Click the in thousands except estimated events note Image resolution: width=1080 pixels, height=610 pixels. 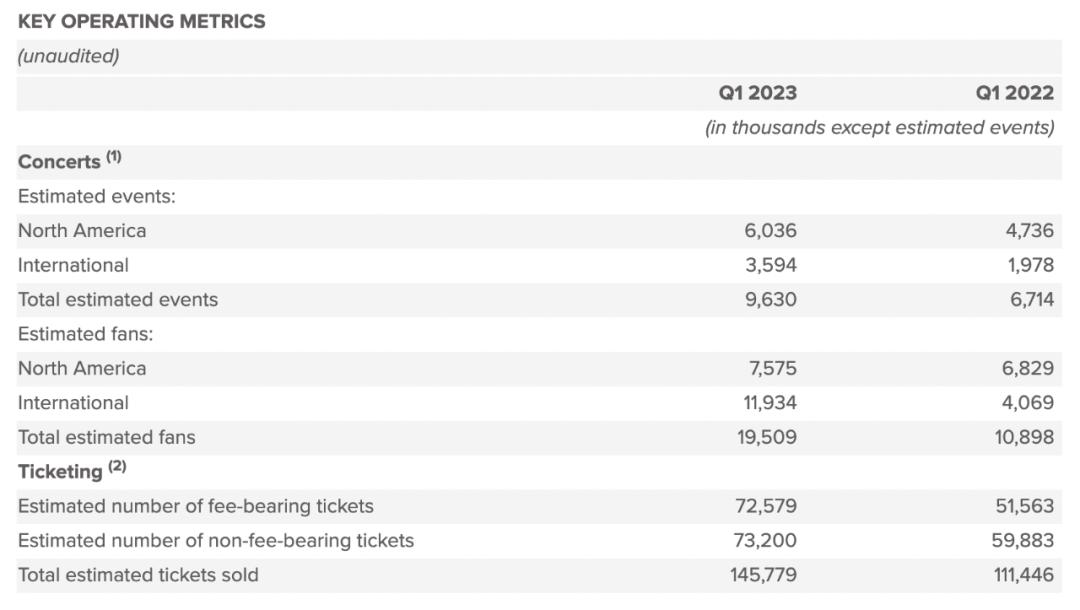tap(880, 127)
